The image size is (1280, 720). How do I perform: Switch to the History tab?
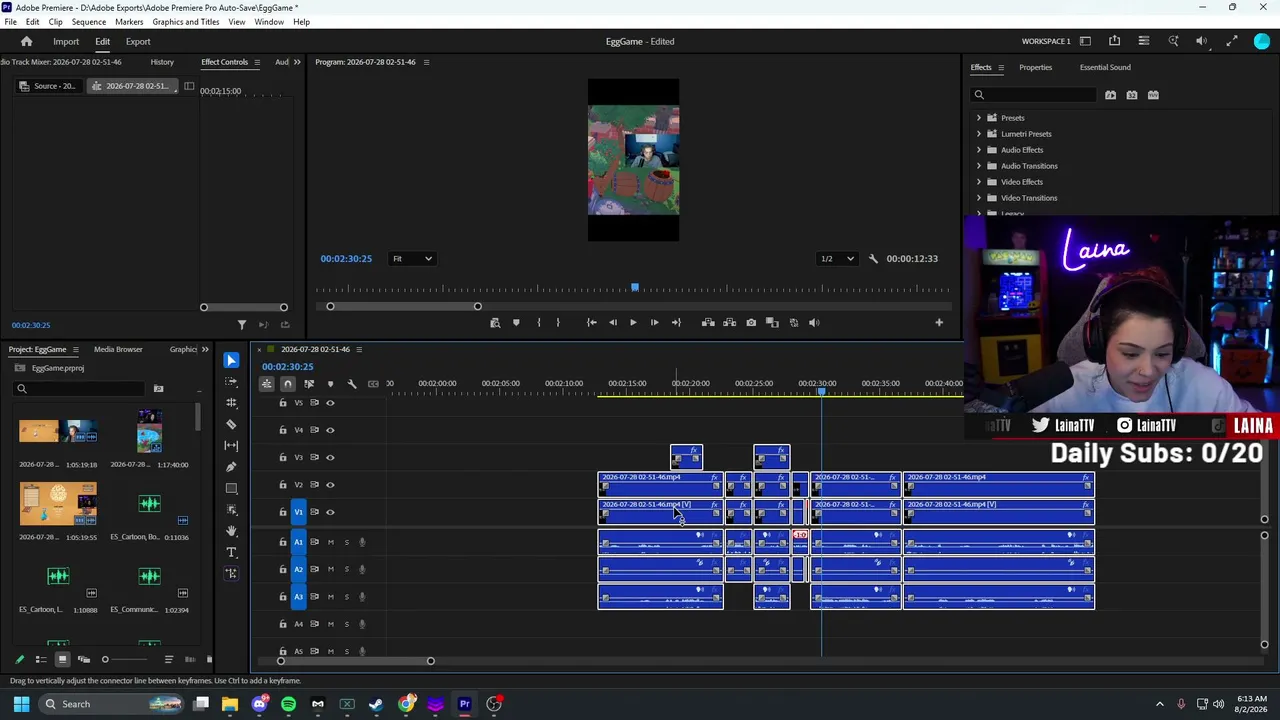pos(162,62)
